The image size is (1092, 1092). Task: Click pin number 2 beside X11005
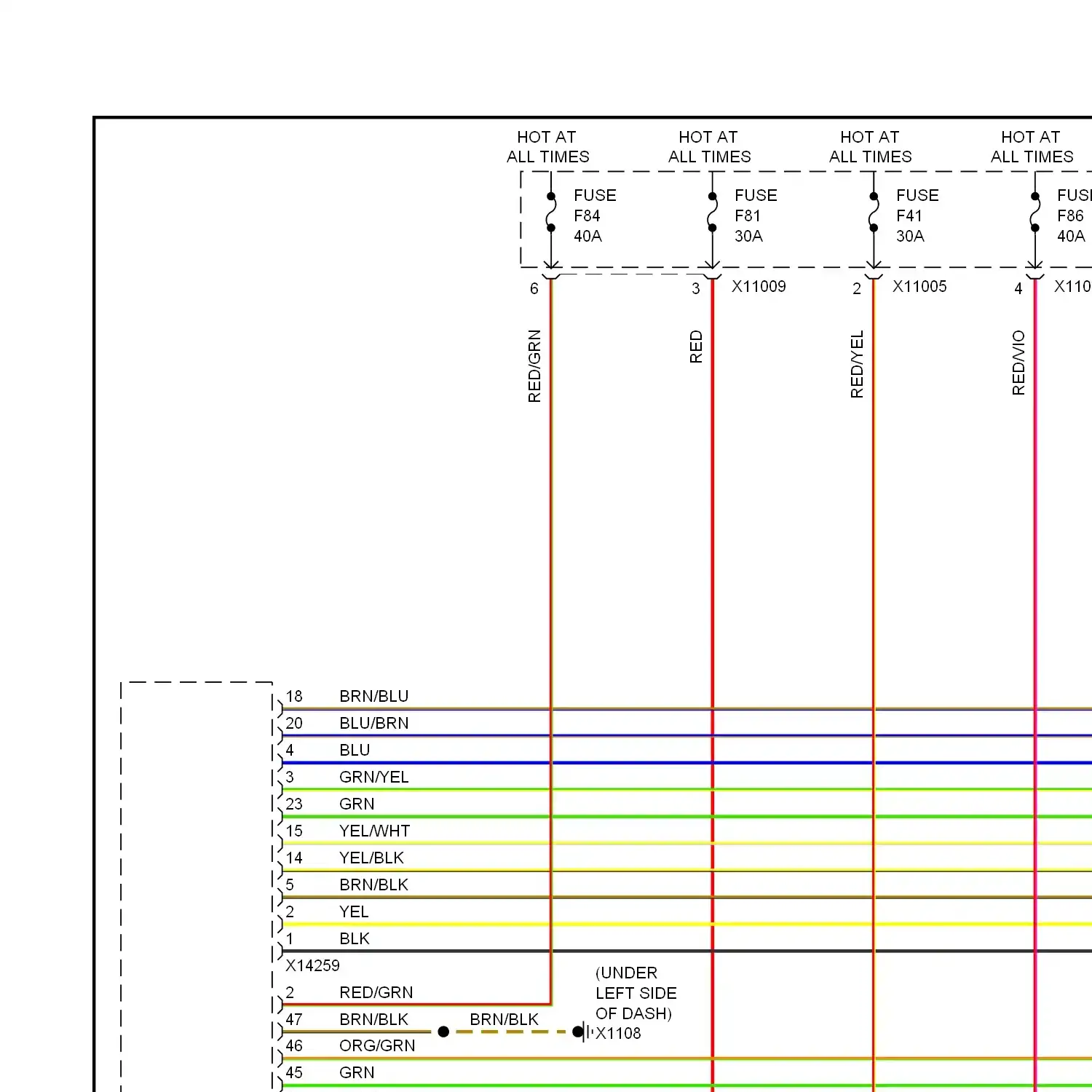(x=857, y=289)
